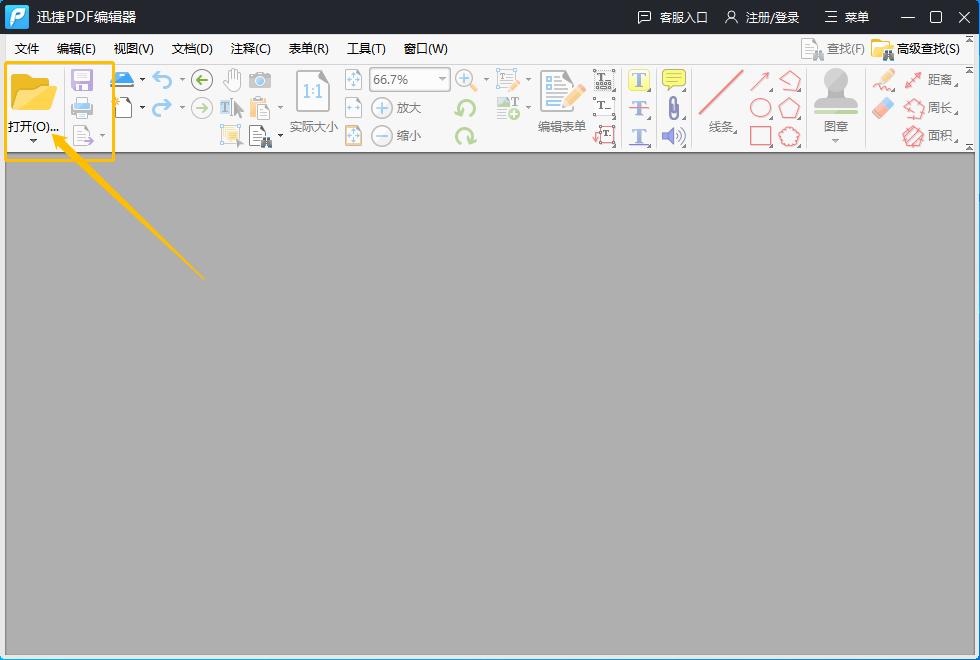This screenshot has height=660, width=980.
Task: Open the zoom percentage dropdown
Action: (441, 79)
